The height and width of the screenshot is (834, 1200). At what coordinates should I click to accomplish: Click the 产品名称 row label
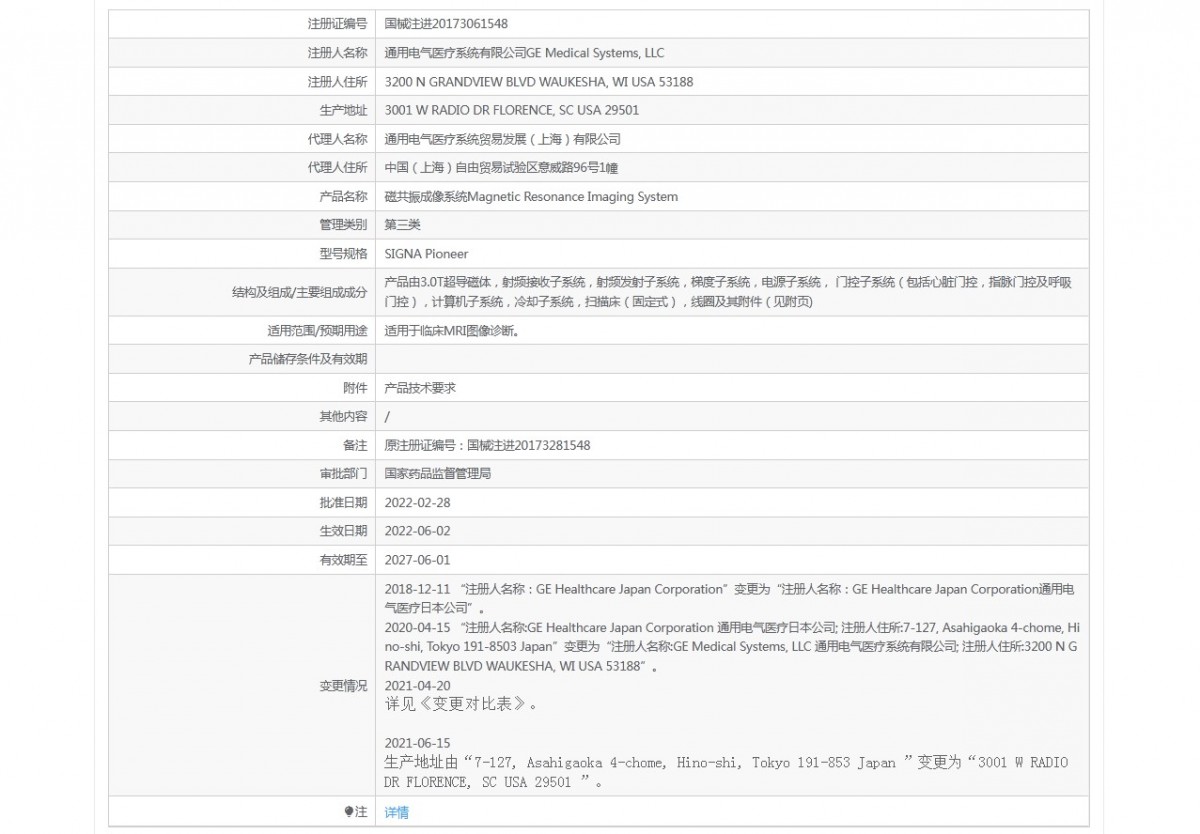343,197
